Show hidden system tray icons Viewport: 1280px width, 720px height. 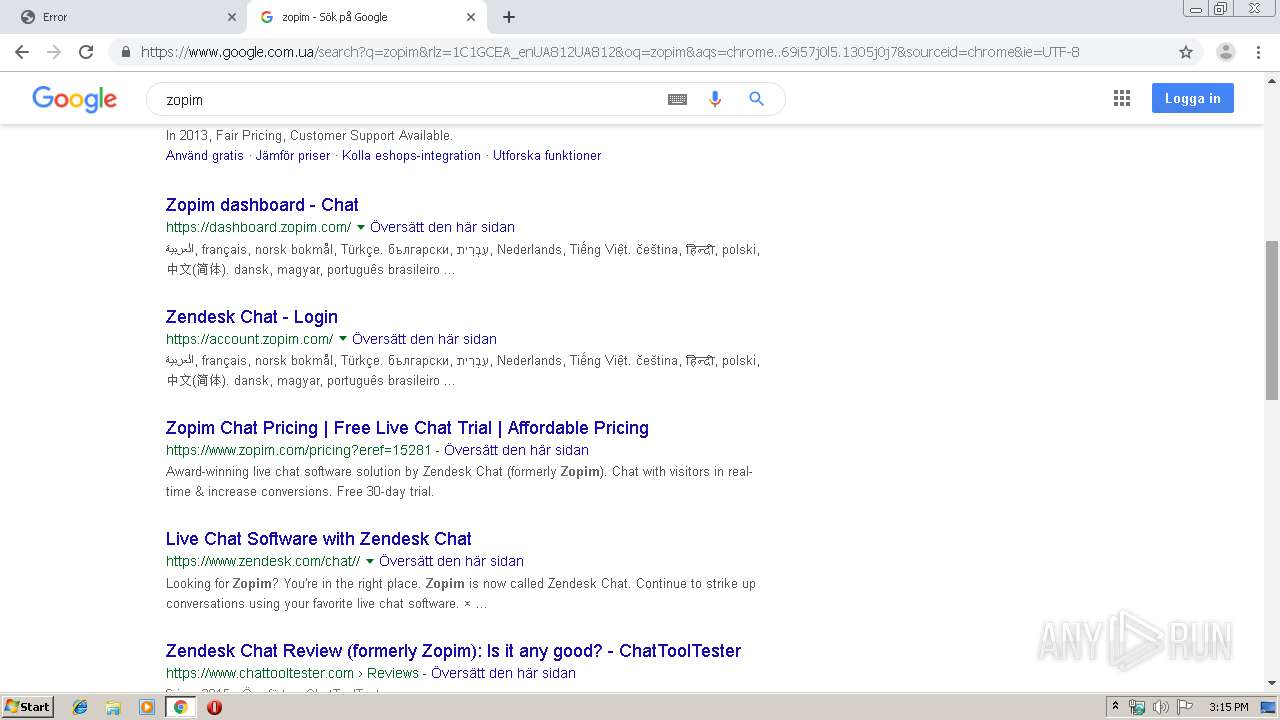(1115, 707)
